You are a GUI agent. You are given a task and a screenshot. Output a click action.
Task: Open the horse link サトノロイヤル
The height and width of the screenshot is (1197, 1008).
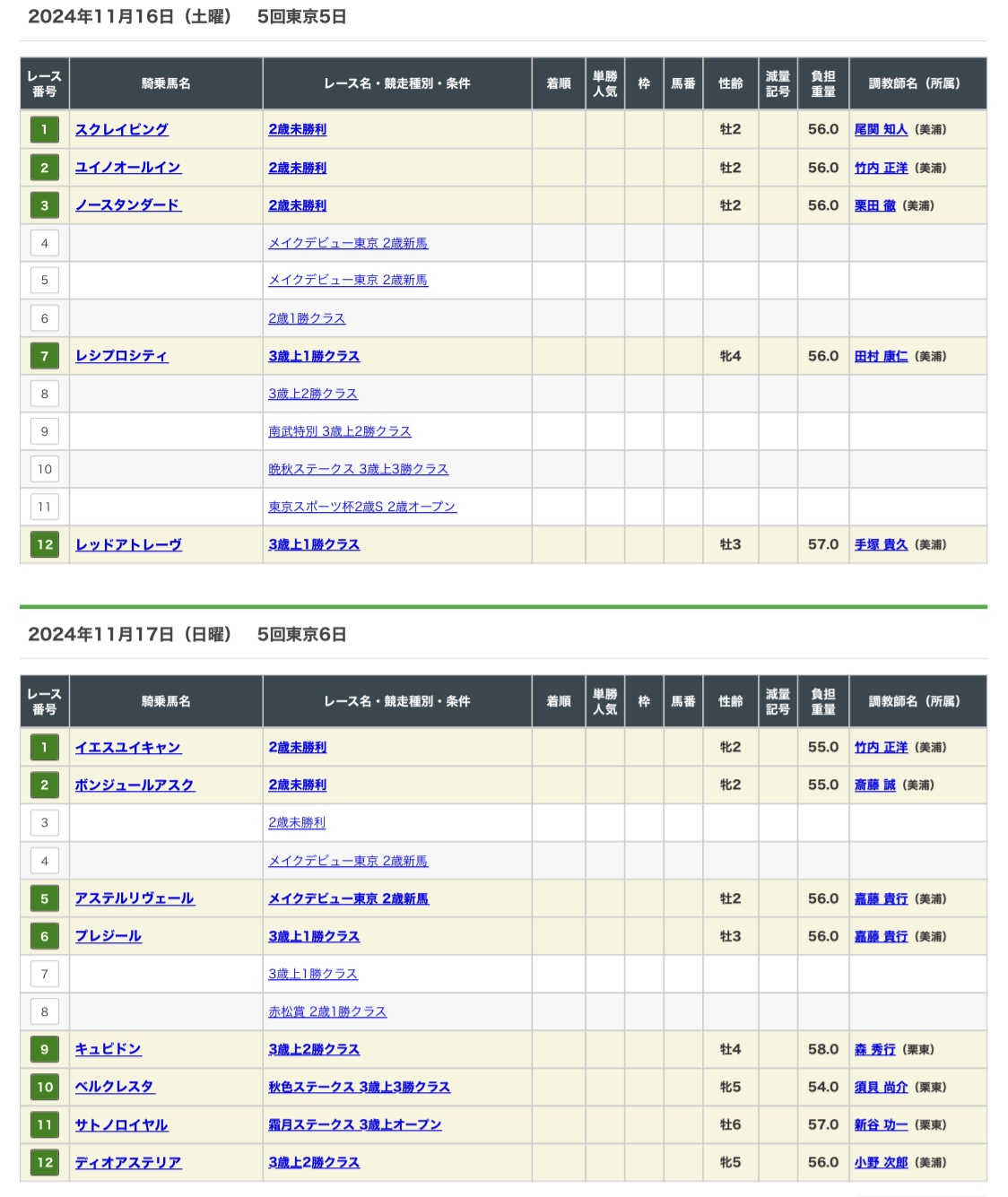(x=121, y=1124)
